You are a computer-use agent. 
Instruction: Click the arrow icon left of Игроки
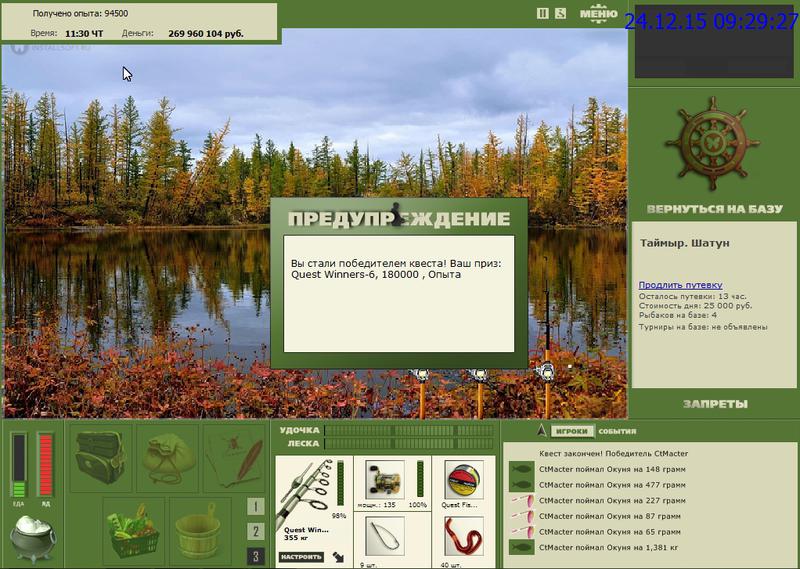coord(542,431)
